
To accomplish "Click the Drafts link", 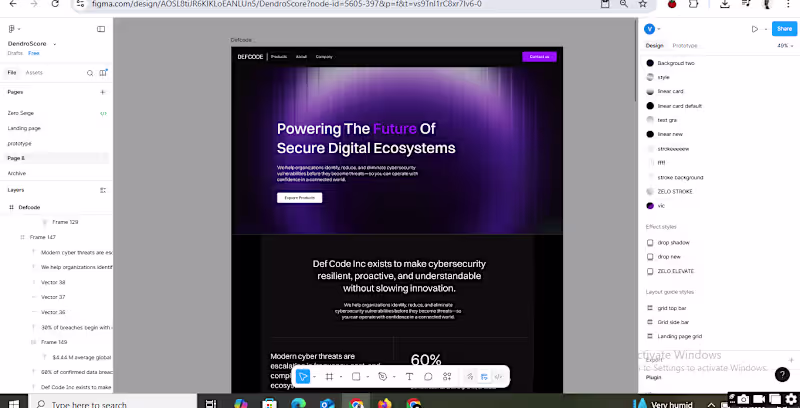I will 15,53.
